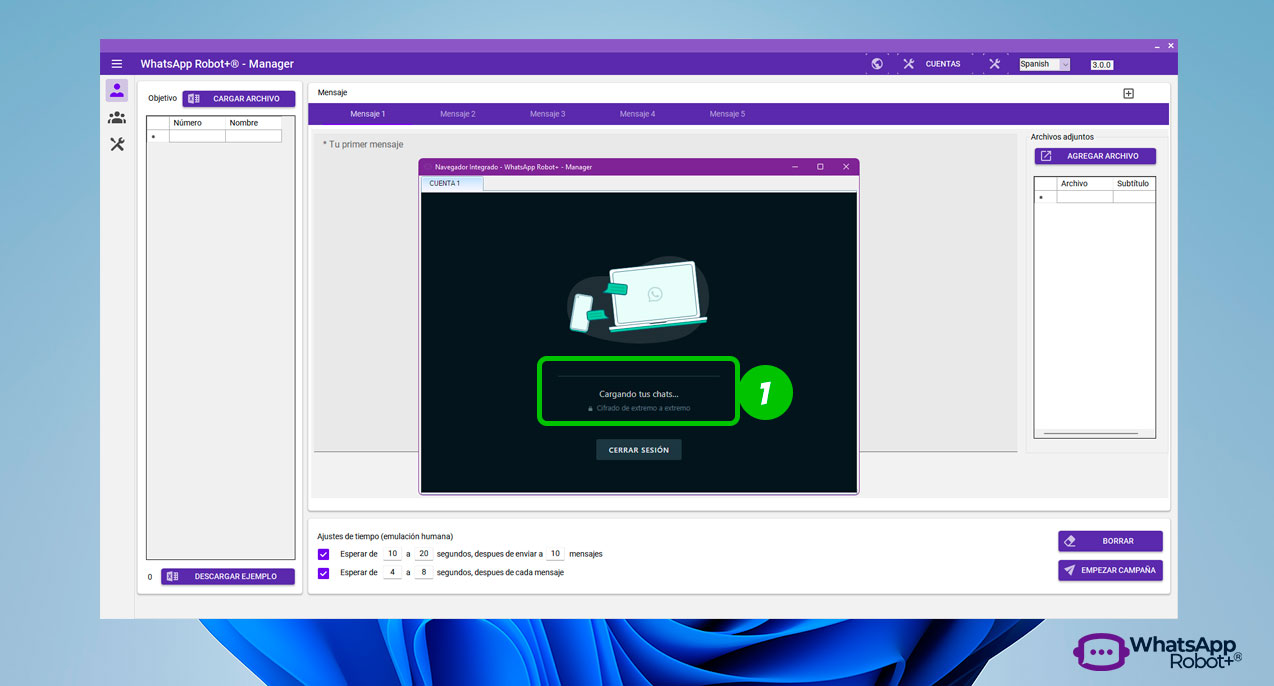Close the Navegador Integrado window
1274x686 pixels.
click(846, 167)
